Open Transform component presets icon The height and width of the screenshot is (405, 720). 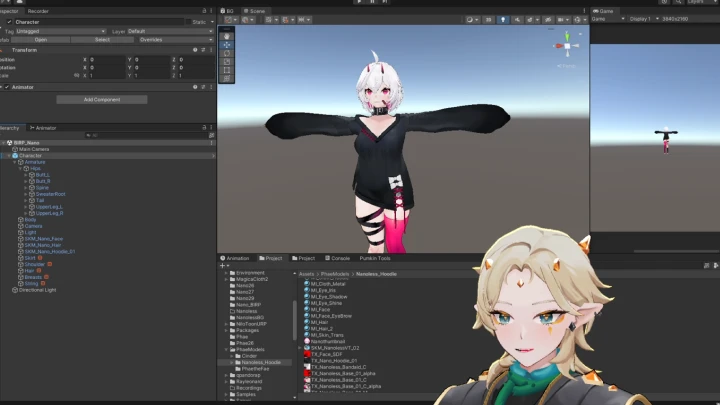203,50
